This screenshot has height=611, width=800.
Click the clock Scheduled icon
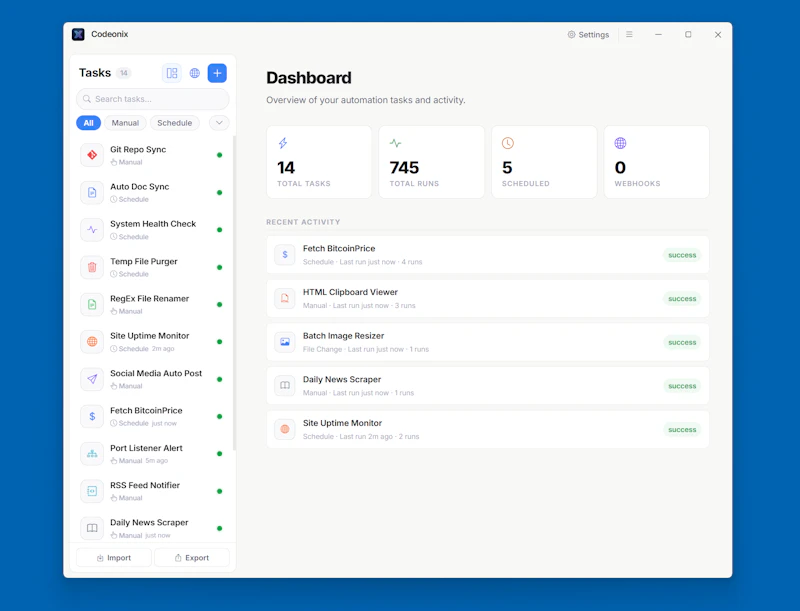(x=508, y=143)
